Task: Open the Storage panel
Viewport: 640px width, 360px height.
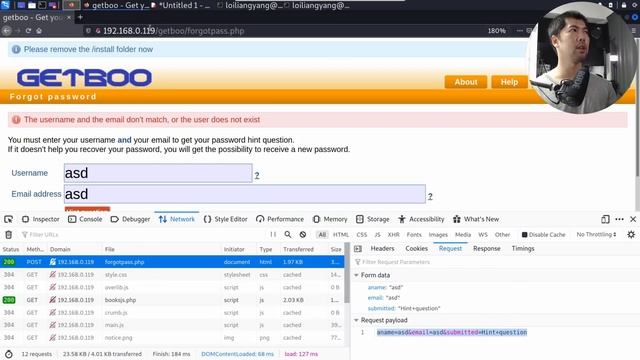Action: [x=373, y=219]
